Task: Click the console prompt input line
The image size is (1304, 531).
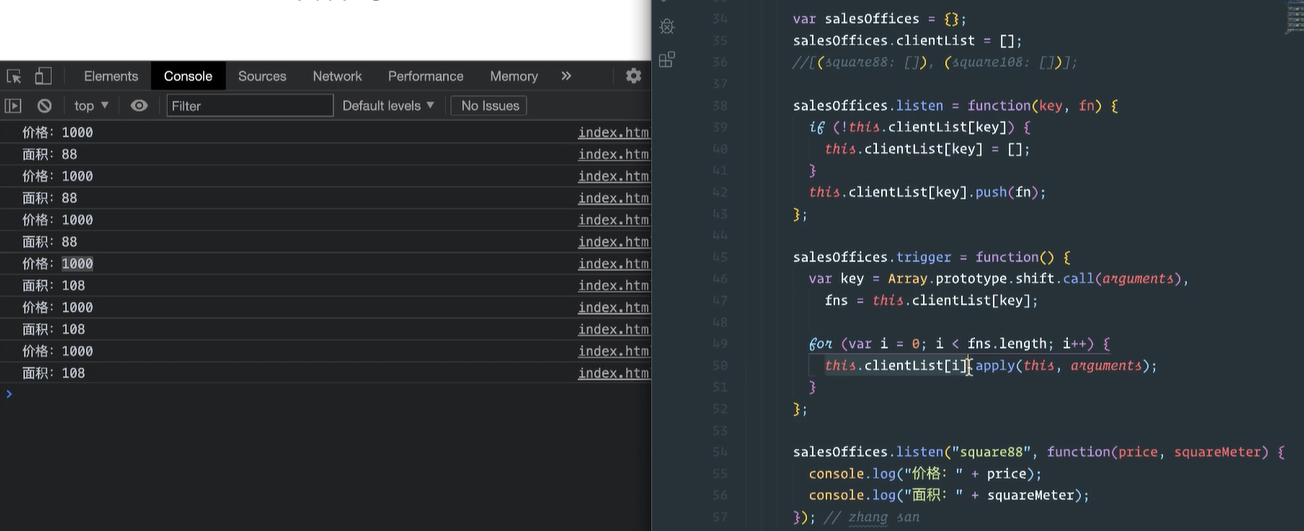Action: click(325, 394)
